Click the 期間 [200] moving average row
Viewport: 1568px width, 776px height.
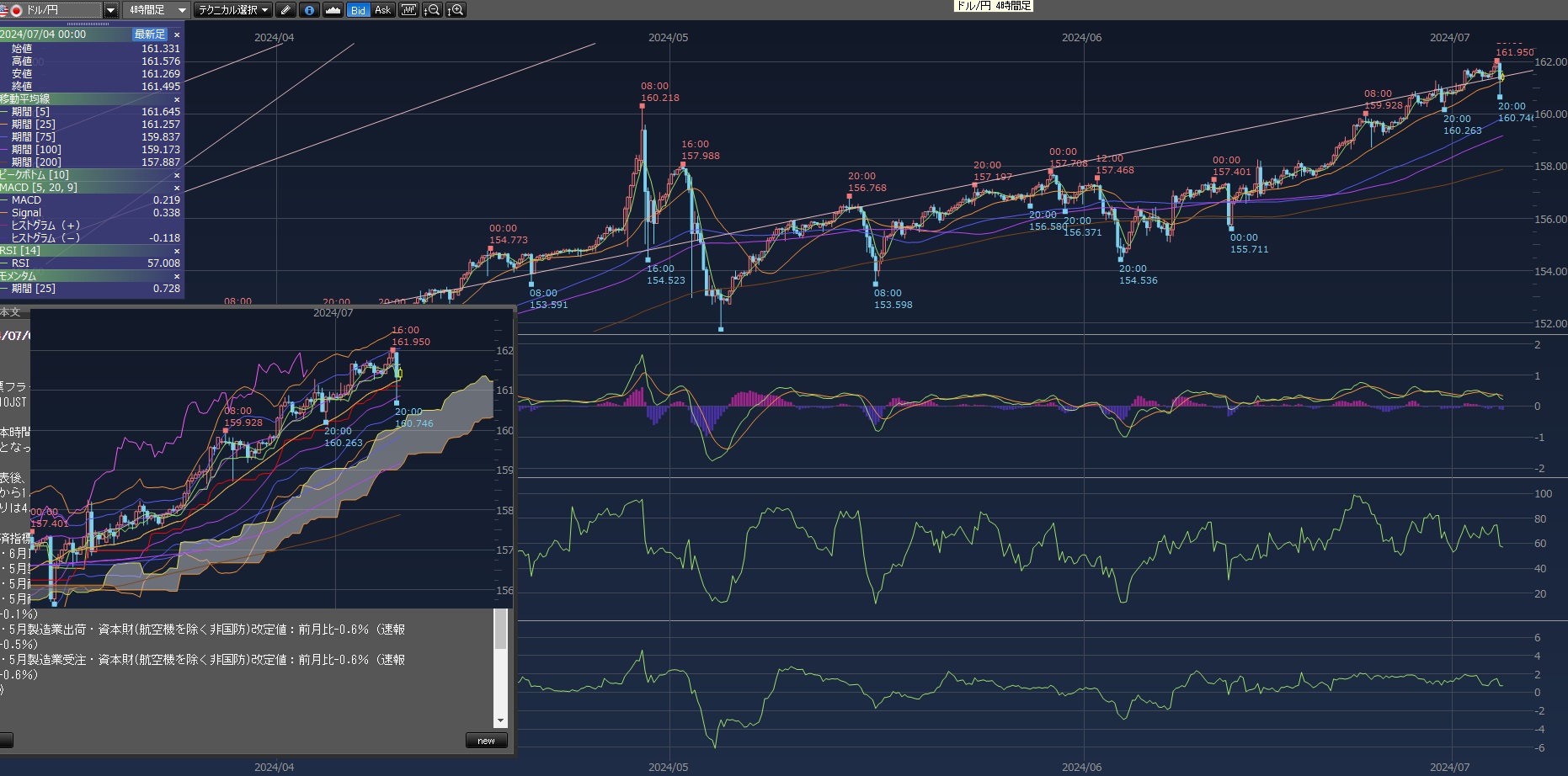coord(84,162)
